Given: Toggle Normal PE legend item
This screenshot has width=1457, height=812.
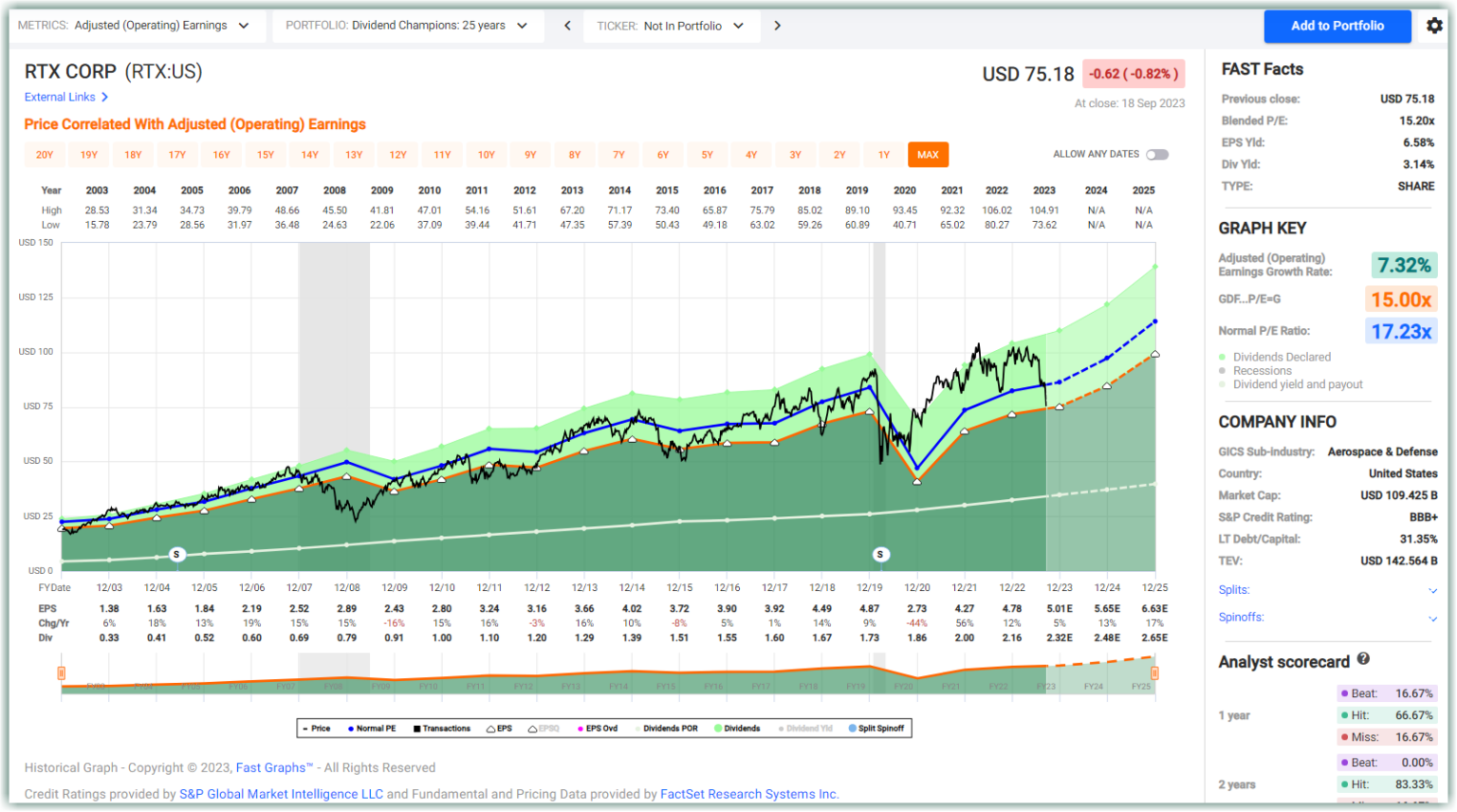Looking at the screenshot, I should [x=372, y=729].
